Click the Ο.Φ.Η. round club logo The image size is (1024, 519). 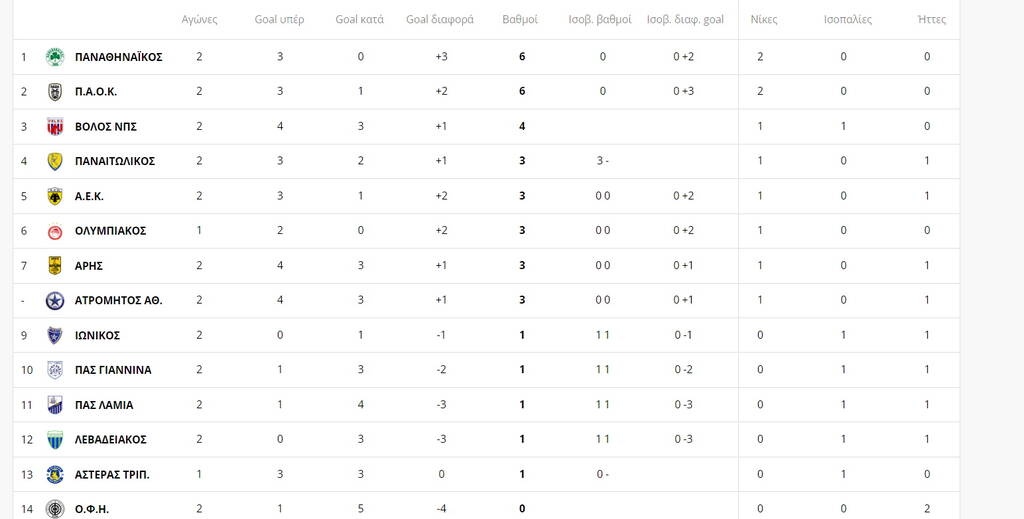(x=55, y=509)
